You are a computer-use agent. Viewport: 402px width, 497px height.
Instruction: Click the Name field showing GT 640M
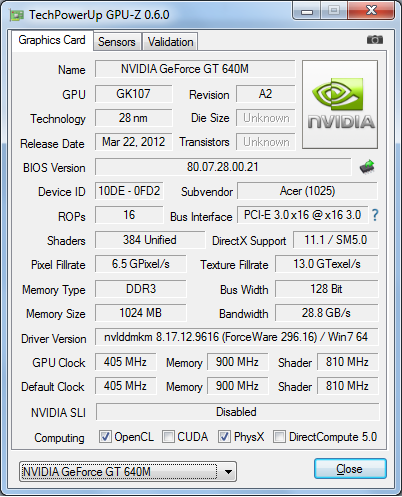click(195, 69)
